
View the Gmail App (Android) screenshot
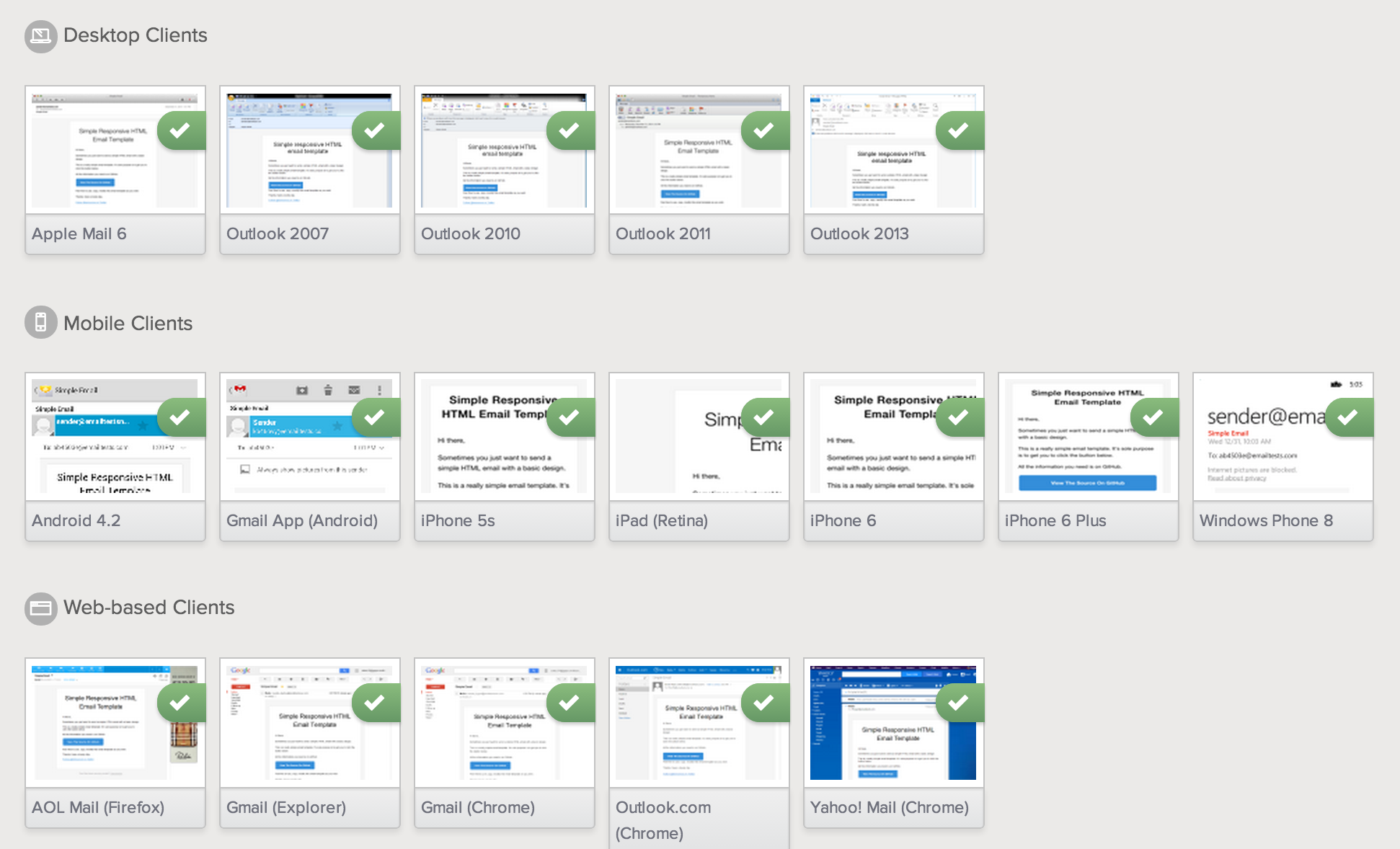309,437
